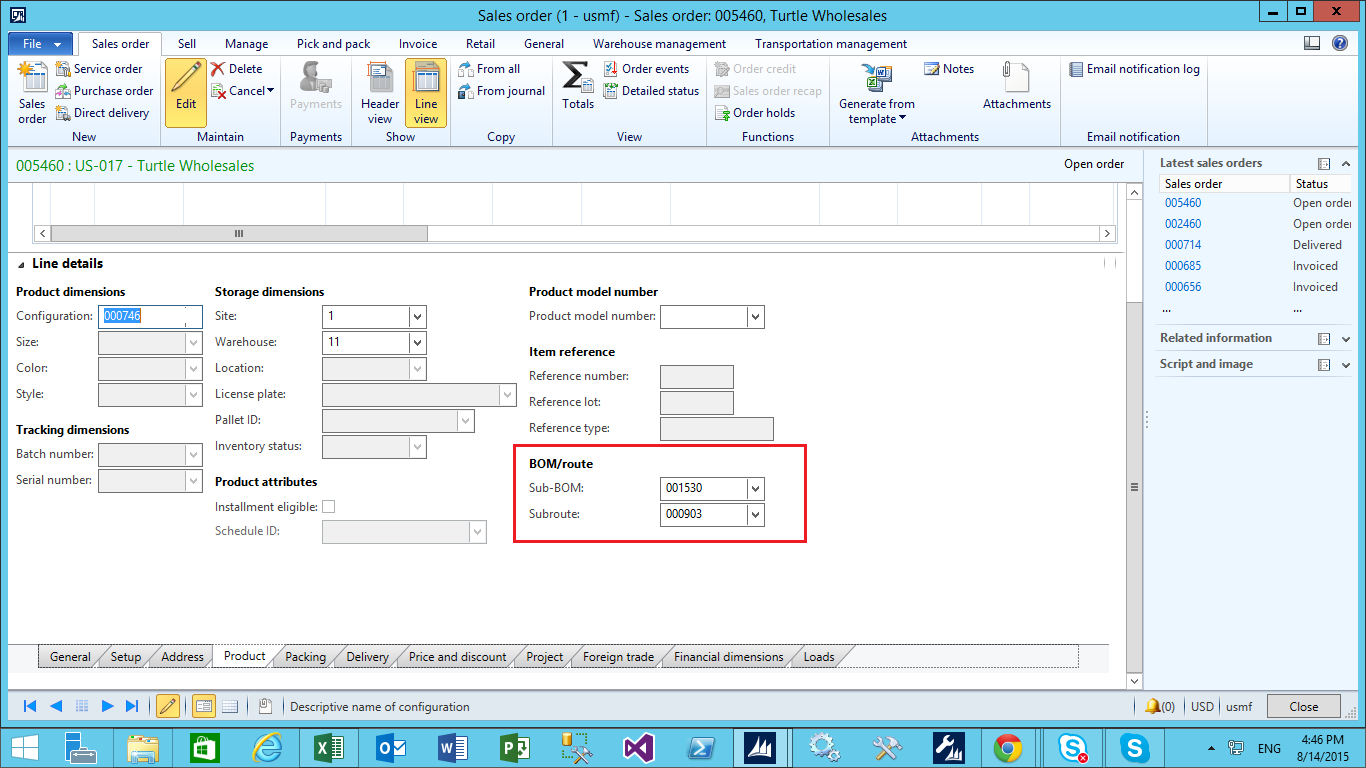Choose Direct delivery in New group
This screenshot has width=1366, height=768.
pos(102,113)
